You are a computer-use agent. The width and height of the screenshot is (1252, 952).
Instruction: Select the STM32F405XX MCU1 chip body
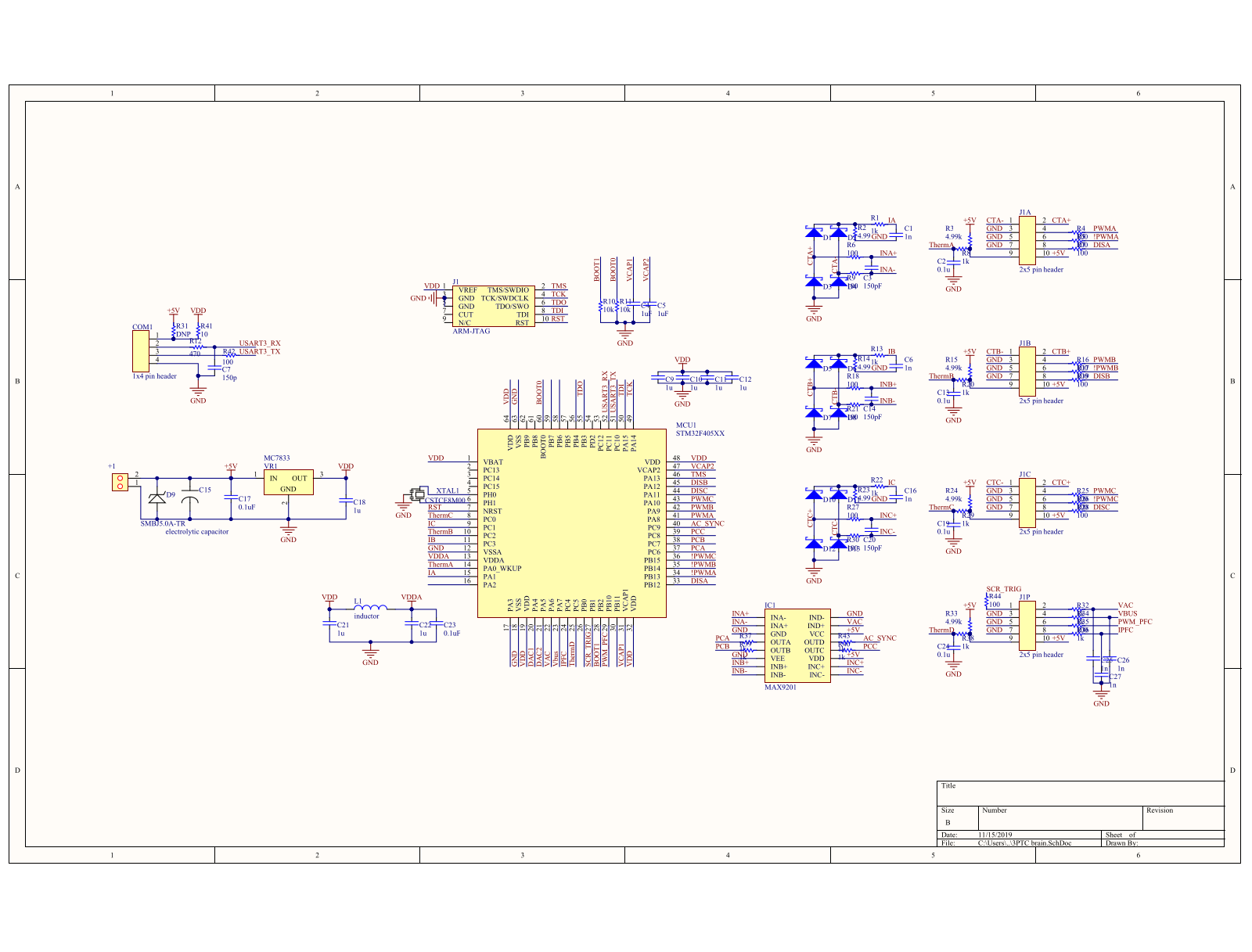click(x=572, y=523)
